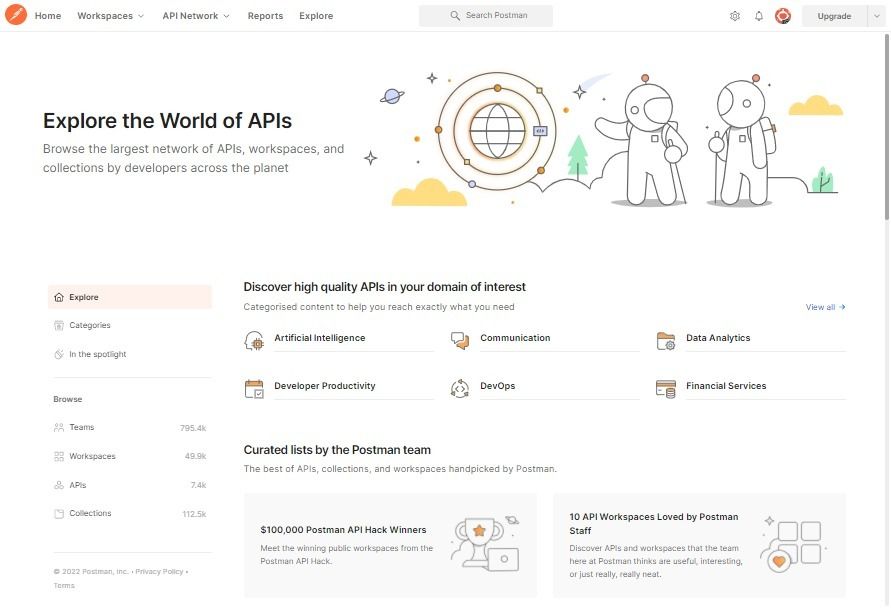Click the View all arrow icon

click(842, 307)
